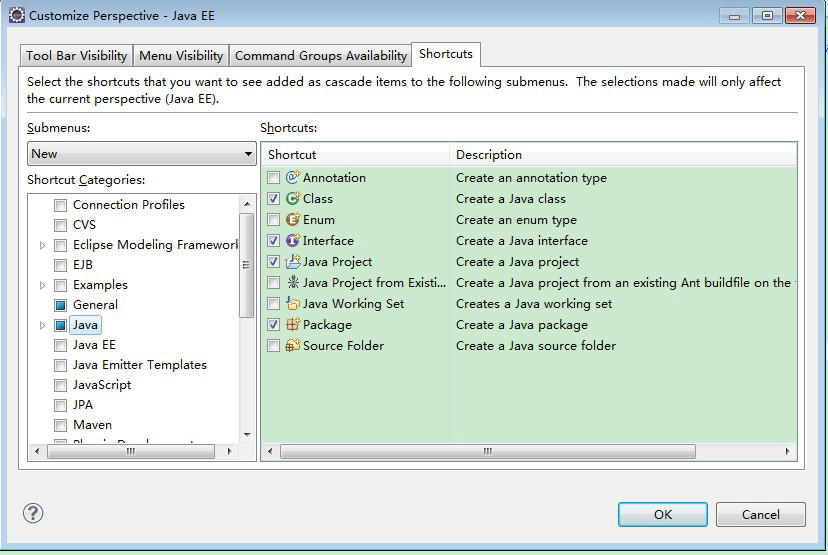
Task: Click shortcuts table horizontal scrollbar thumb
Action: coord(487,451)
